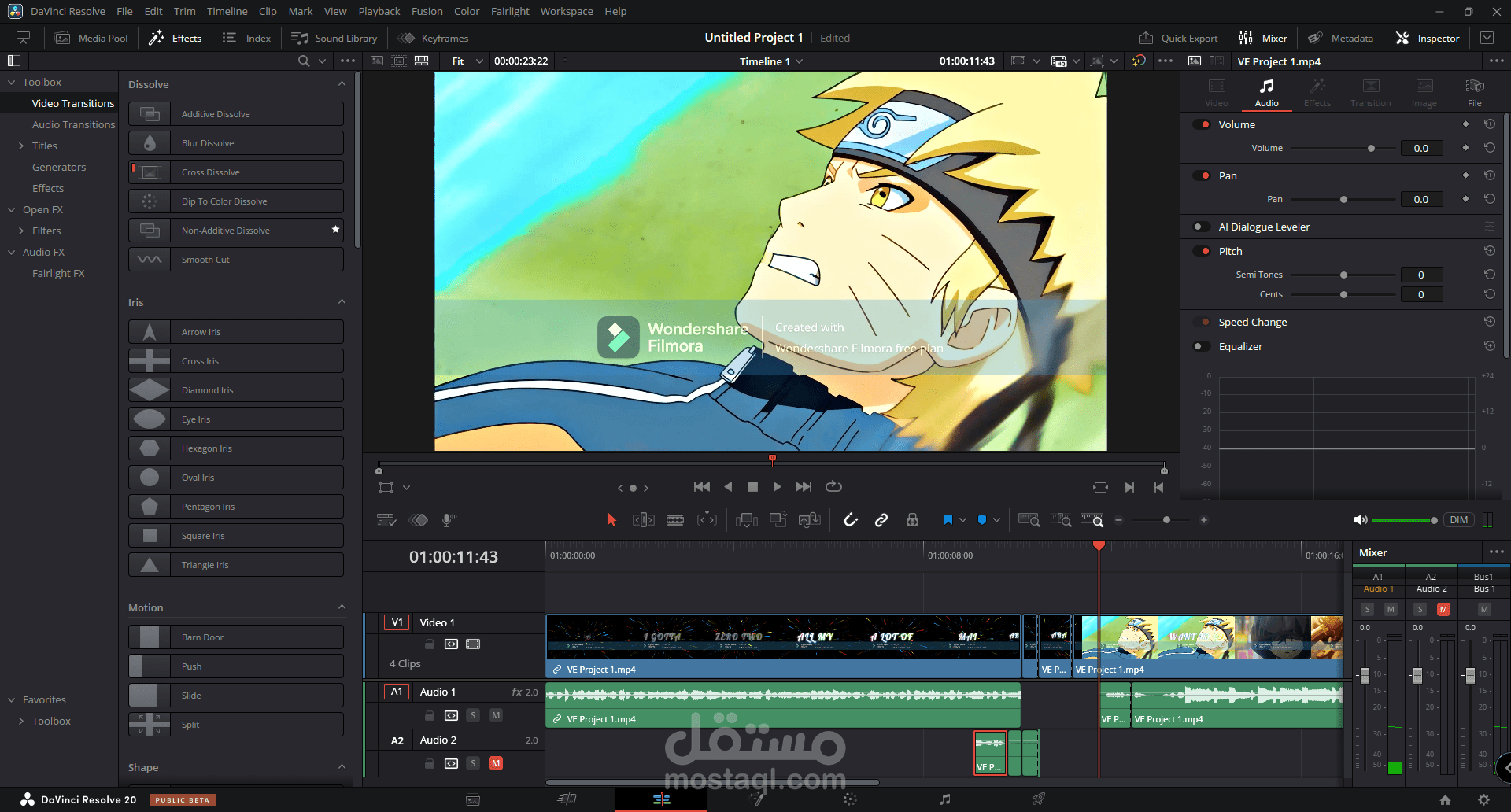Collapse the Iris transitions group
This screenshot has width=1511, height=812.
pos(342,301)
